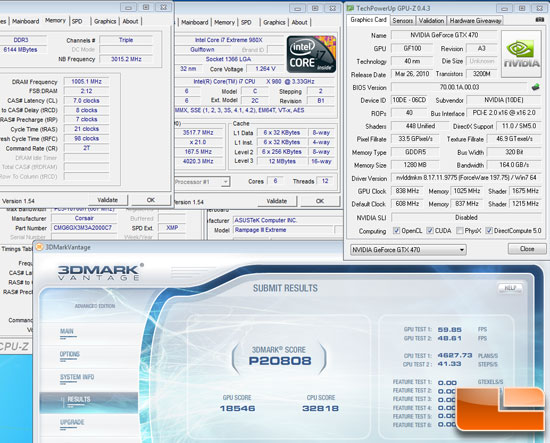Screen dimensions: 550x443
Task: Open Graphics tab in middle CPU-Z window
Action: click(x=274, y=22)
